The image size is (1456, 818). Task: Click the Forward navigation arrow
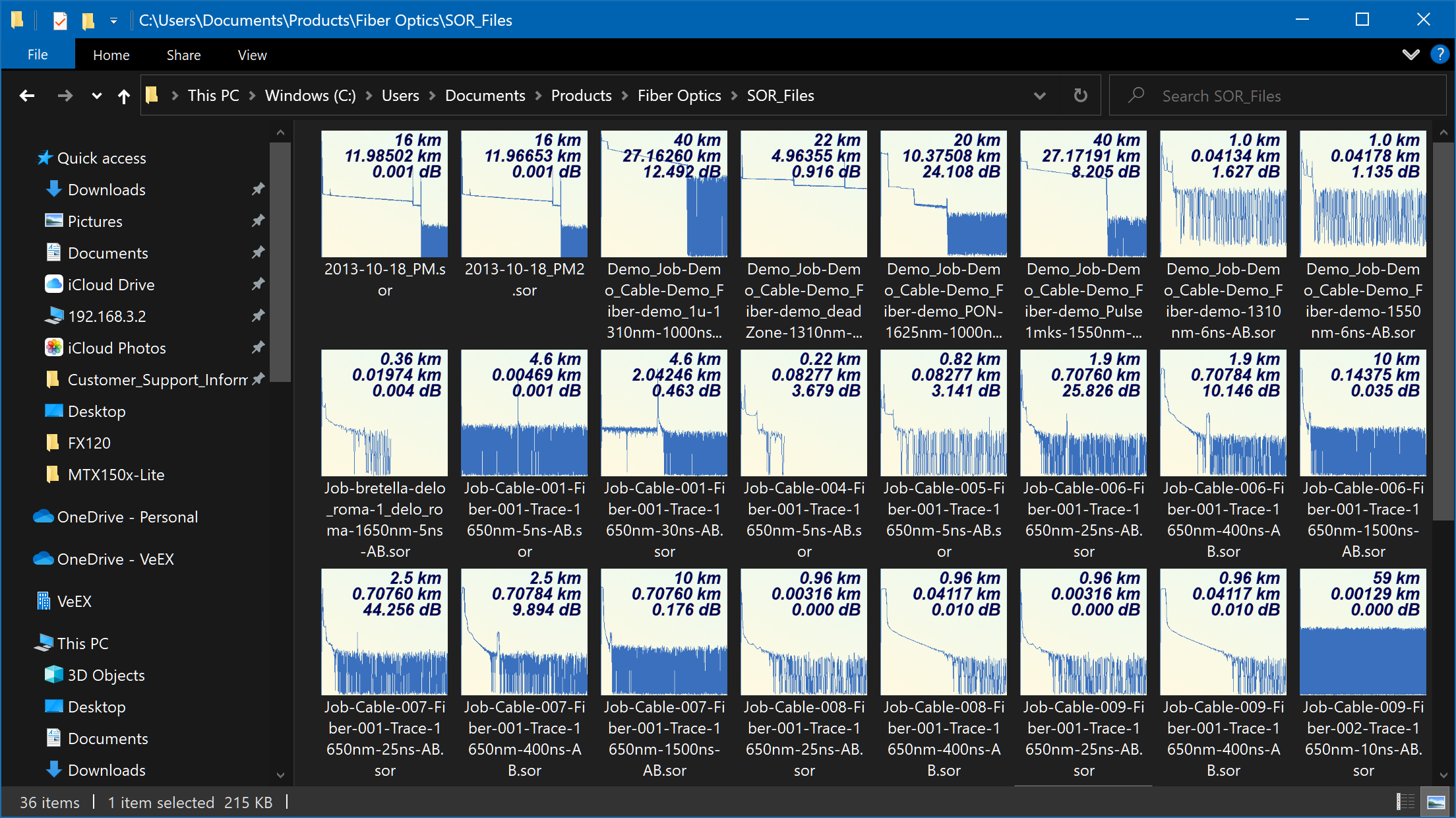[65, 96]
